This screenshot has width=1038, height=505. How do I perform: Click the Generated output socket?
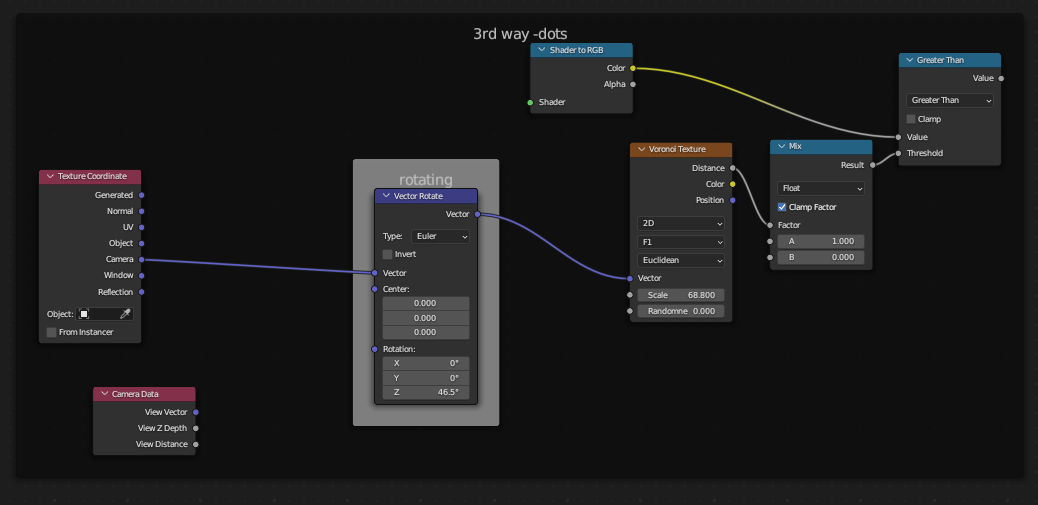[x=142, y=195]
